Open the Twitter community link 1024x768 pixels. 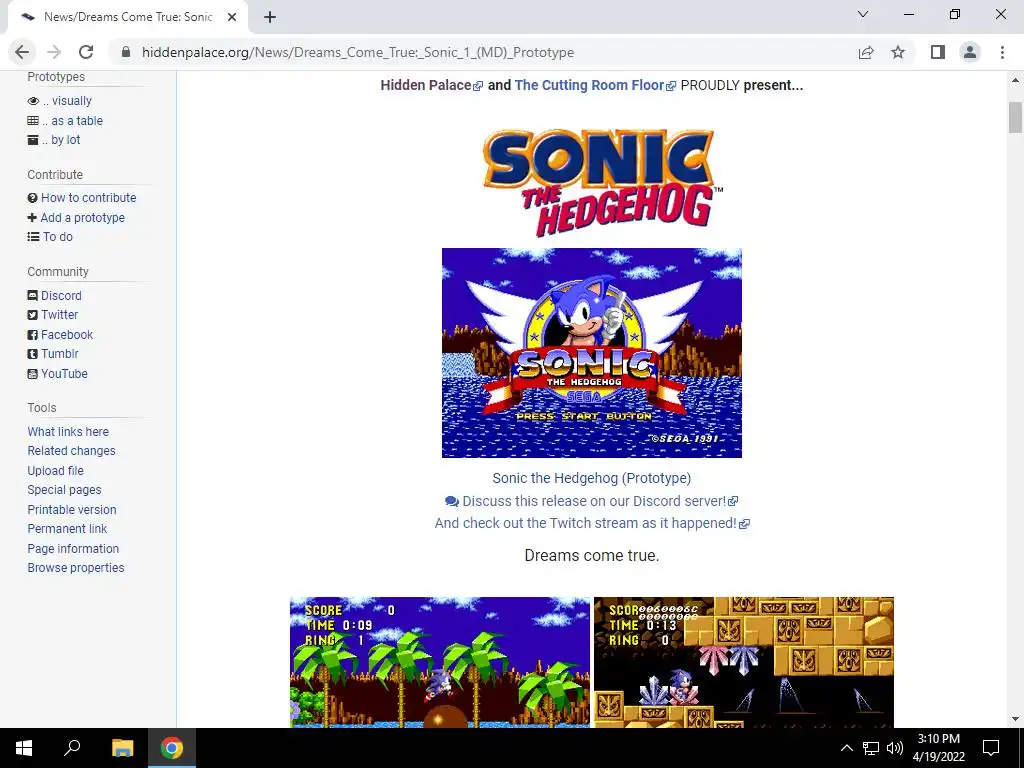point(53,315)
